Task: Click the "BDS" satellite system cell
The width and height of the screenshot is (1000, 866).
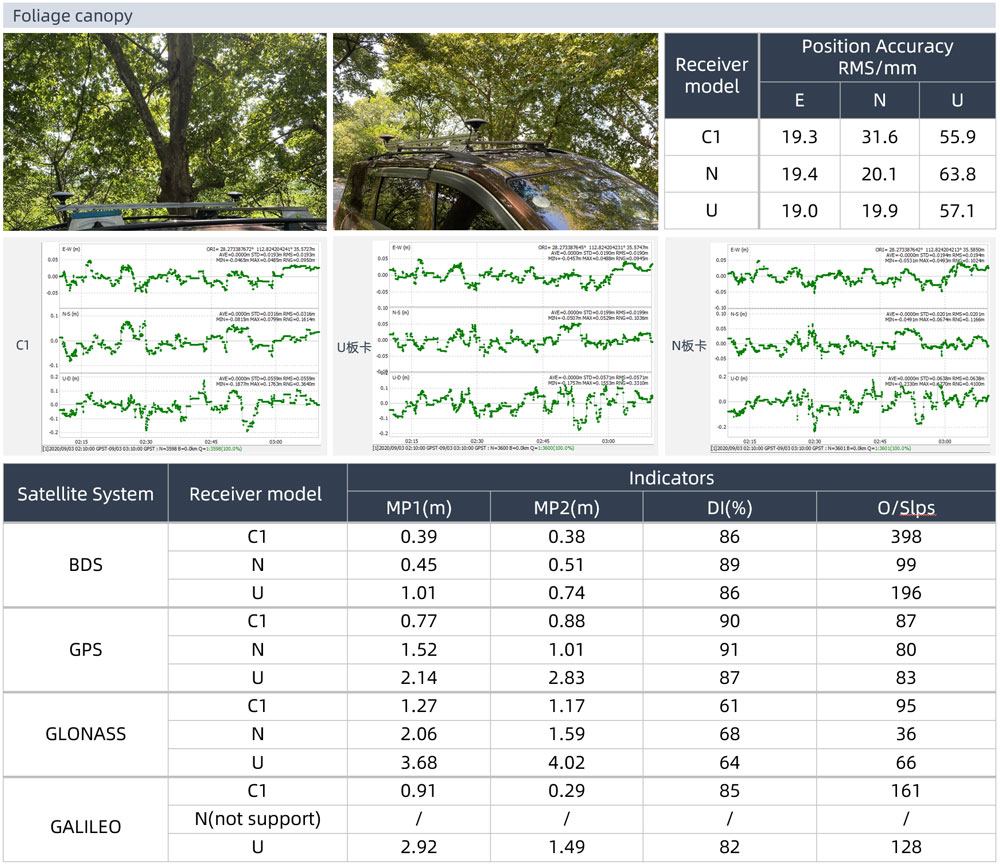Action: 85,565
